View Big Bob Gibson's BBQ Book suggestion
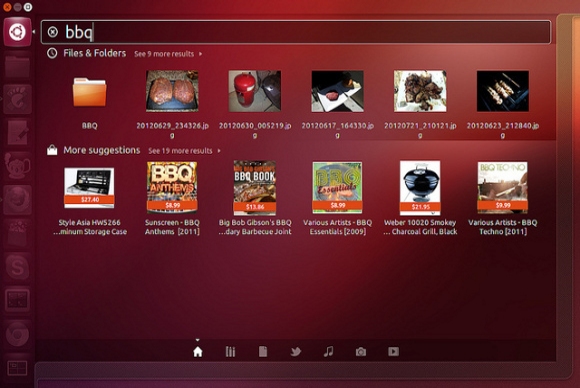Image resolution: width=580 pixels, height=388 pixels. point(255,198)
